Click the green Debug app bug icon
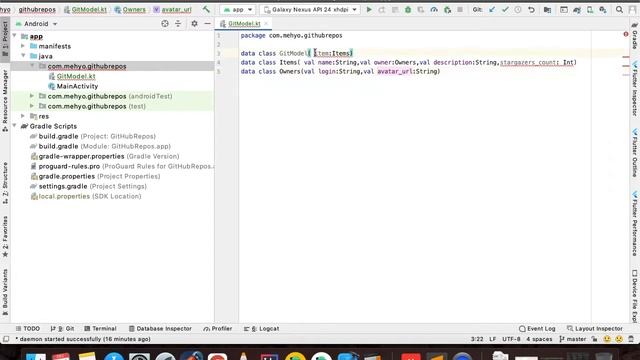 408,9
